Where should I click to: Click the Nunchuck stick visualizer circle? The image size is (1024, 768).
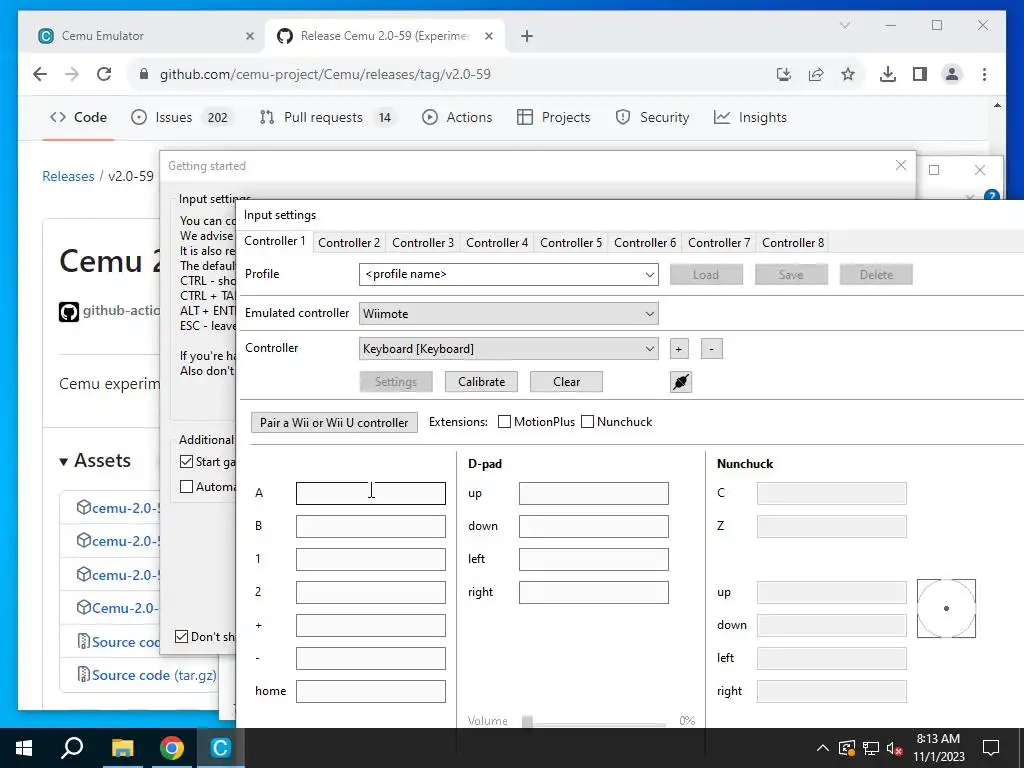point(946,609)
